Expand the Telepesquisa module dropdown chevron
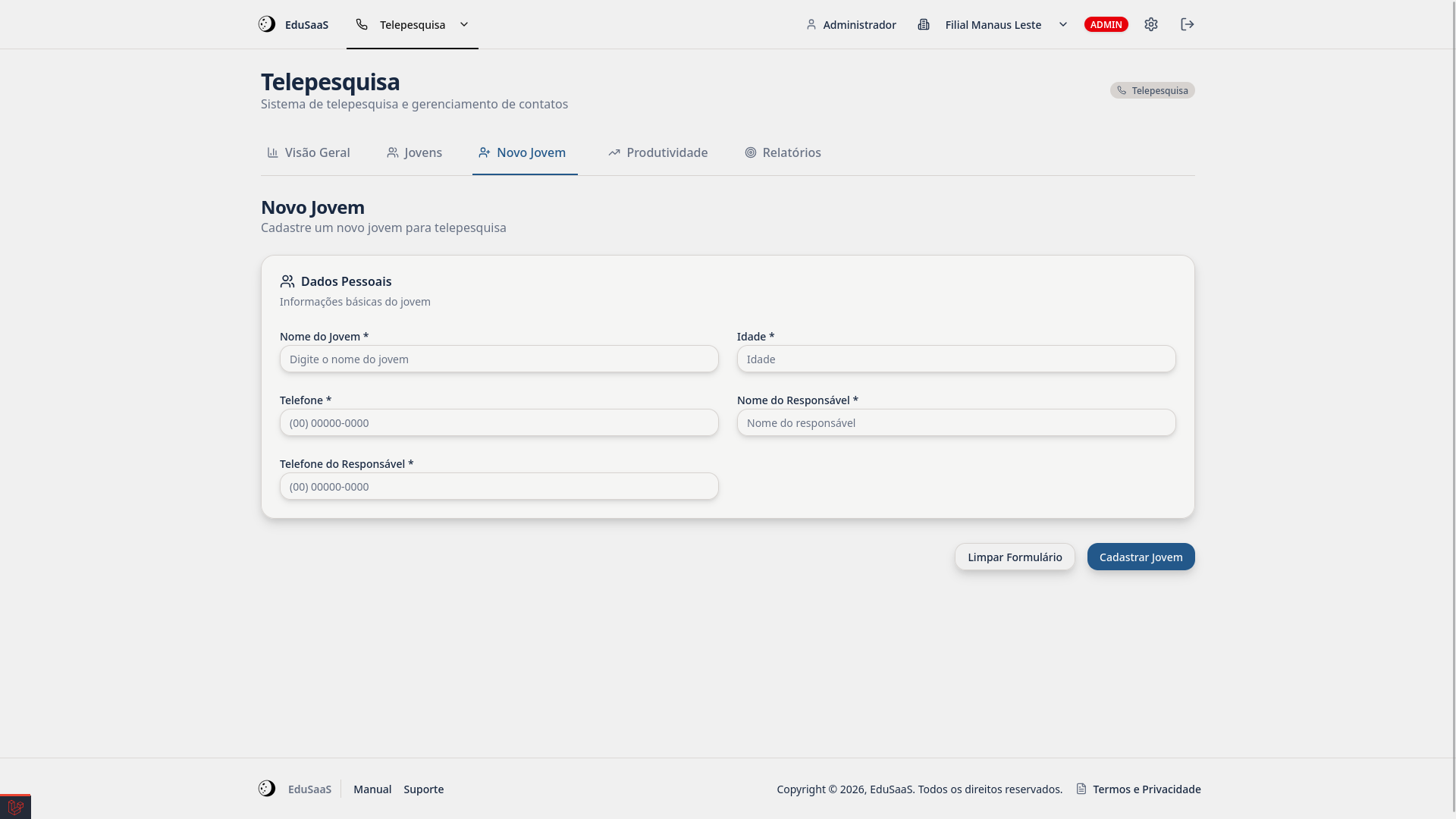 (464, 24)
